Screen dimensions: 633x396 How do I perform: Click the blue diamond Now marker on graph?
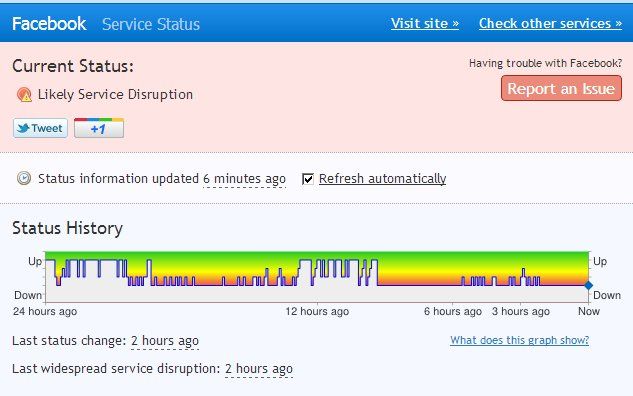coord(589,285)
